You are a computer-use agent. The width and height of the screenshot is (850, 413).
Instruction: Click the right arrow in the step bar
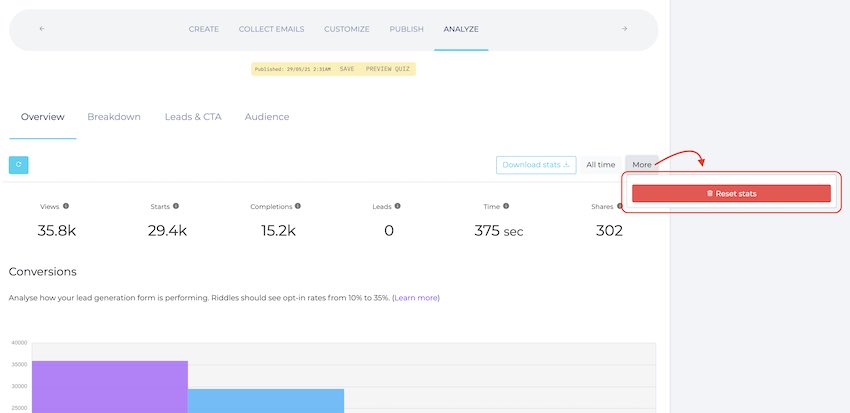pyautogui.click(x=624, y=29)
